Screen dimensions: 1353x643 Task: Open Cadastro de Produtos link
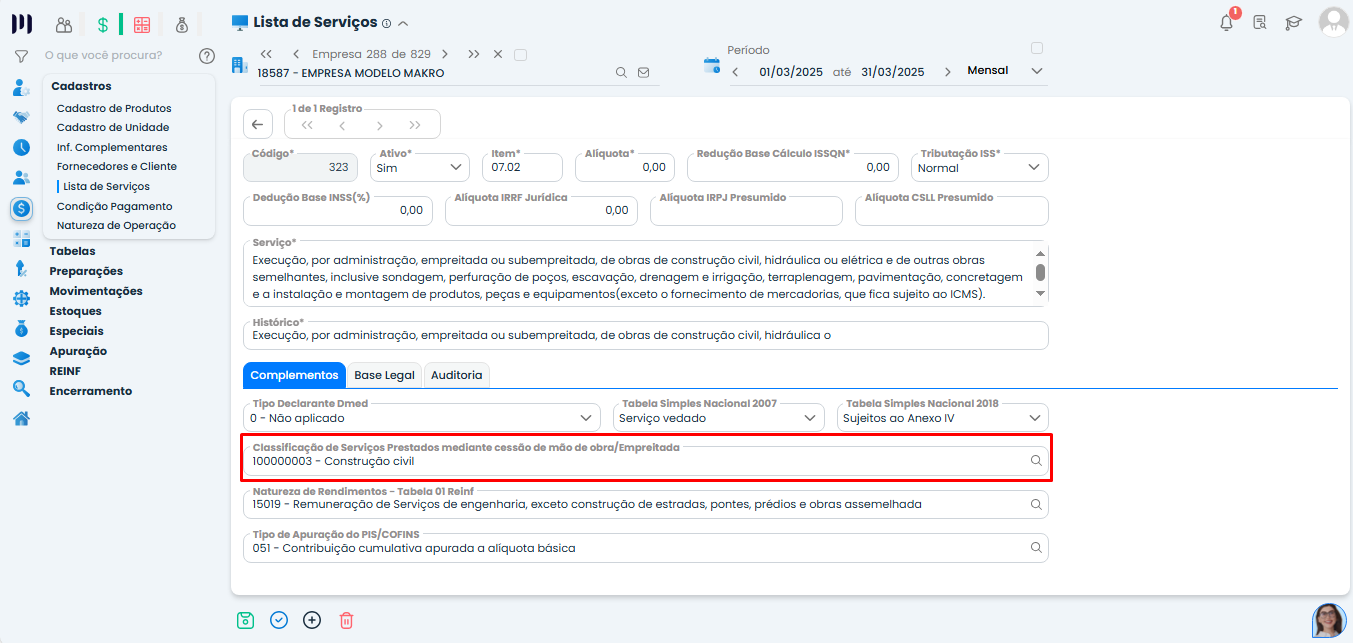coord(114,108)
